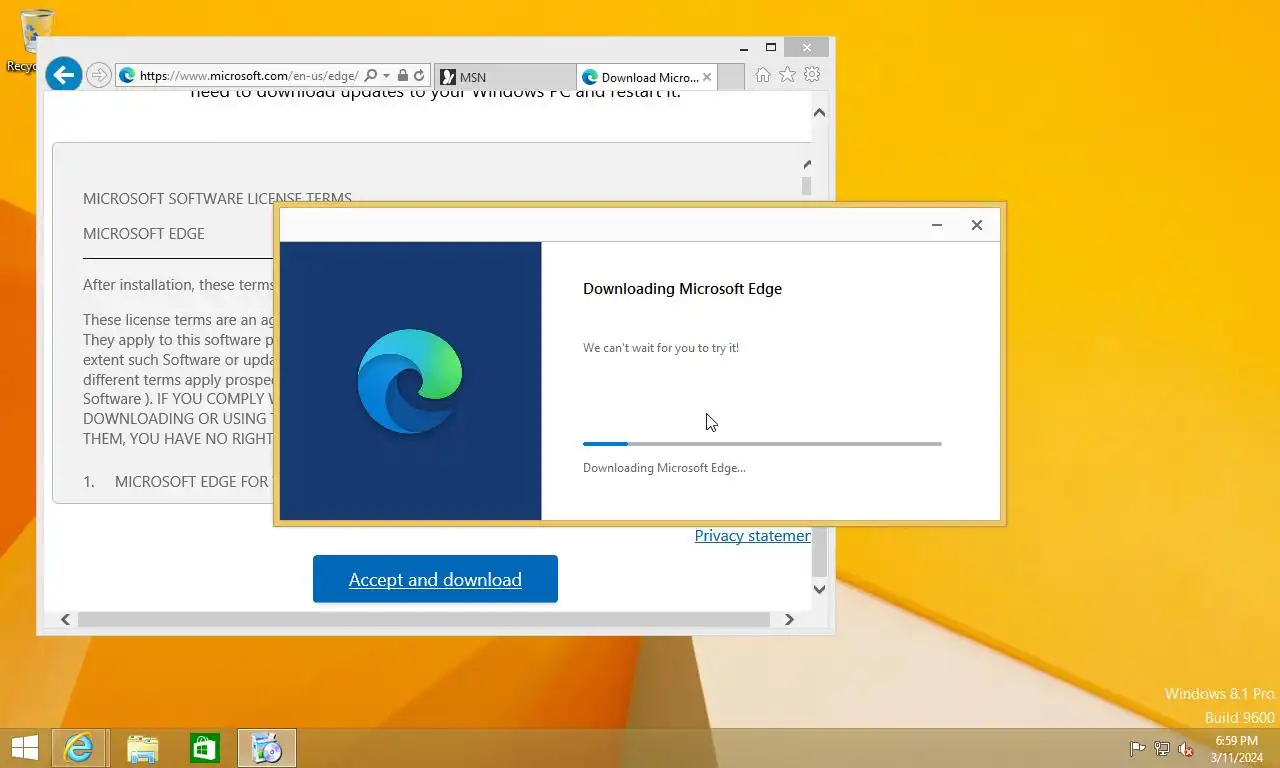Image resolution: width=1280 pixels, height=768 pixels.
Task: Click the horizontal scrollbar right arrow
Action: tap(788, 619)
